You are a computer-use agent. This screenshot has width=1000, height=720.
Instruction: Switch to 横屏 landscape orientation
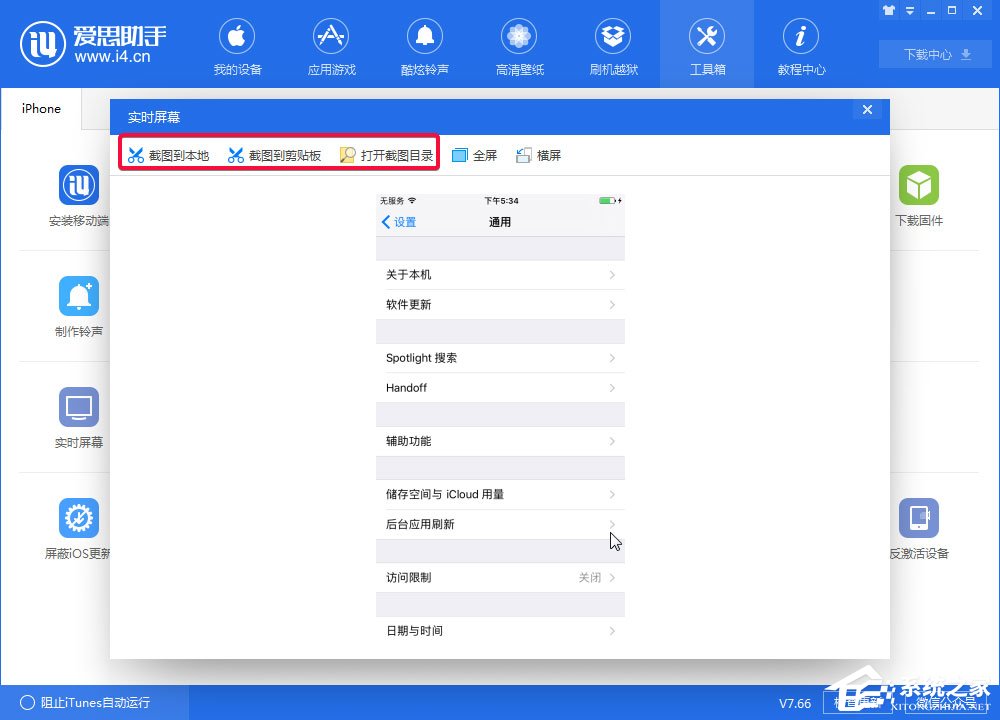click(x=539, y=155)
